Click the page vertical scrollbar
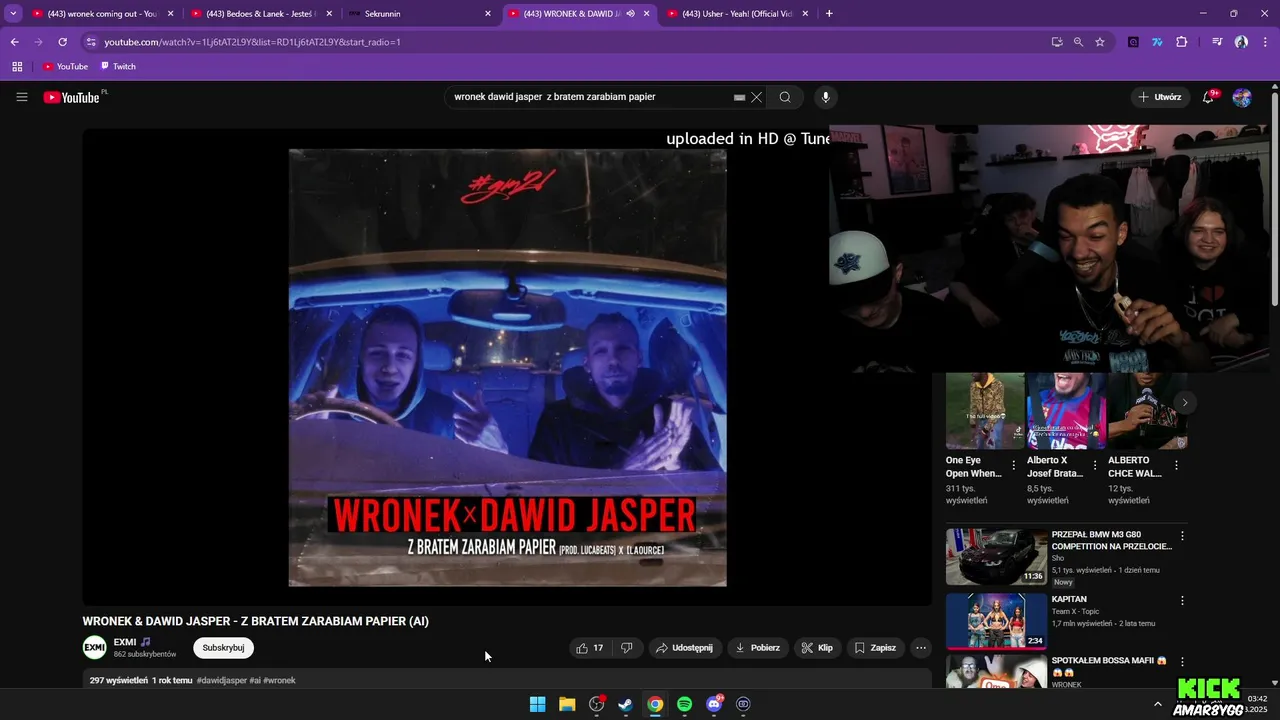The width and height of the screenshot is (1280, 720). (x=1275, y=200)
